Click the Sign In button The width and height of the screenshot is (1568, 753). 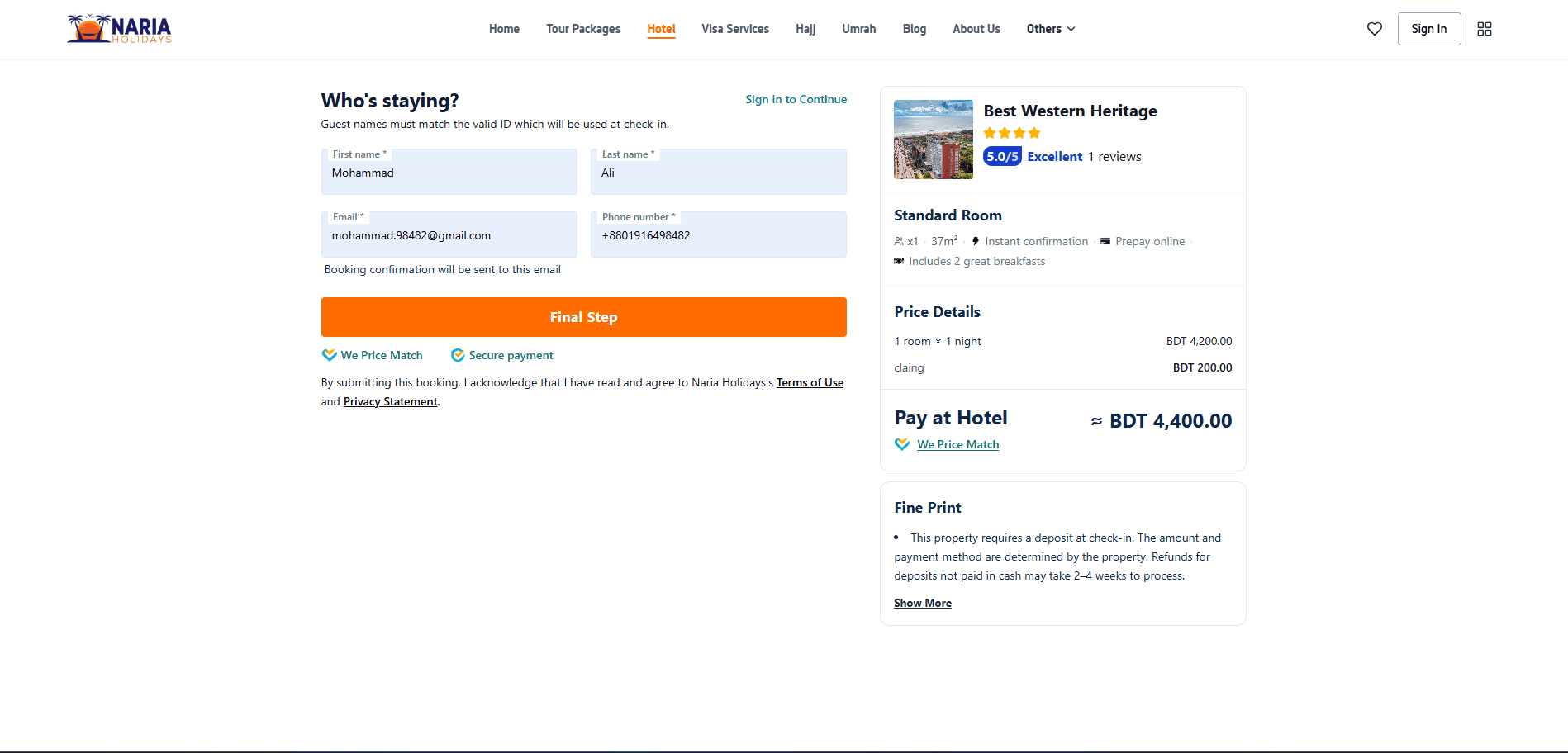tap(1429, 29)
